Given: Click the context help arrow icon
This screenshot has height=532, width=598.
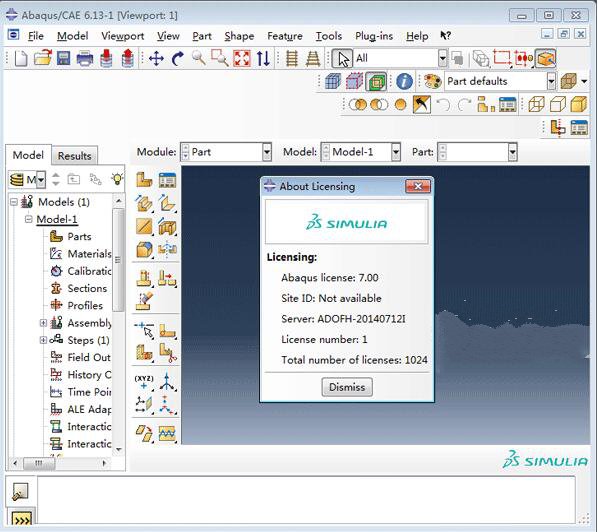Looking at the screenshot, I should (445, 36).
